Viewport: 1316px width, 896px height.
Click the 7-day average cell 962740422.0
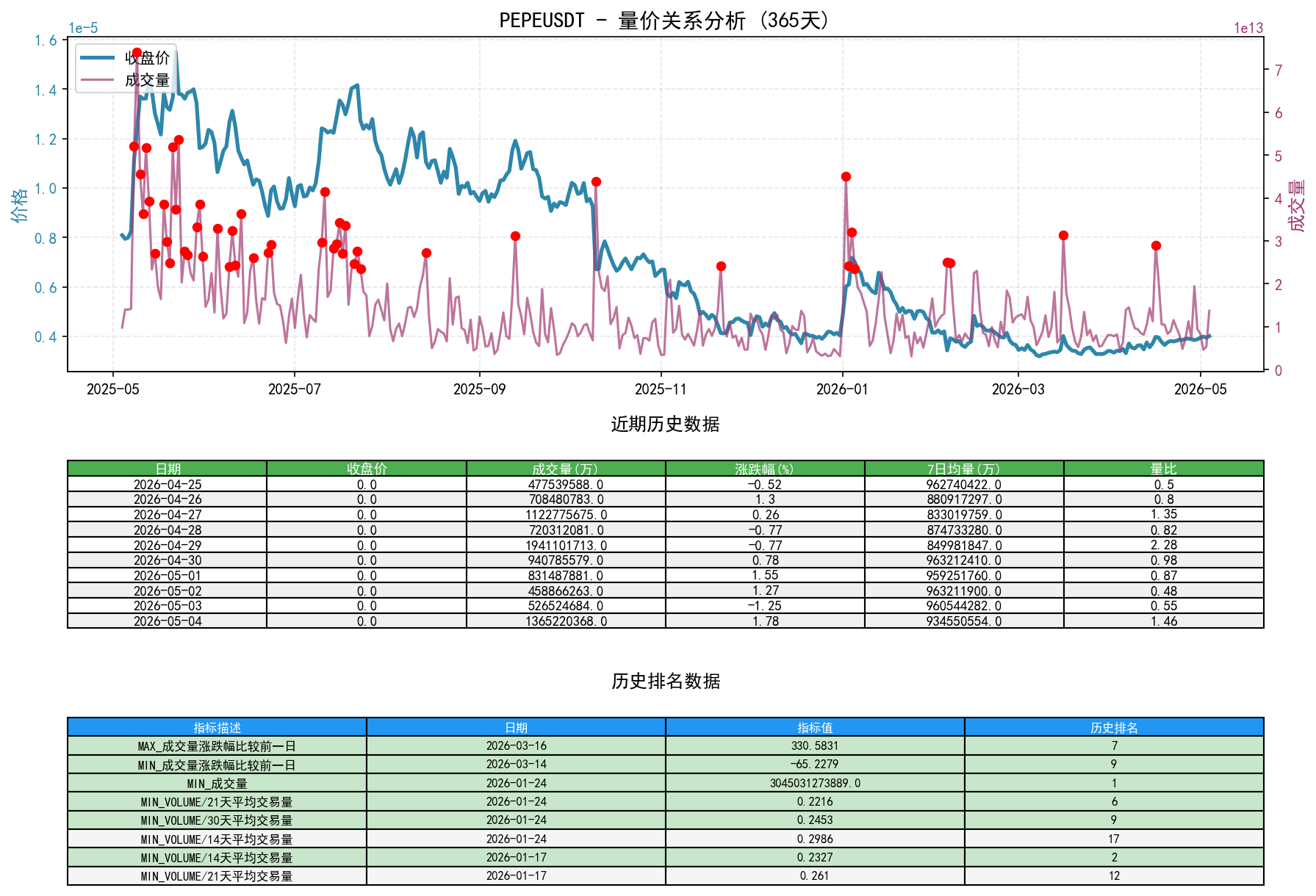coord(964,484)
